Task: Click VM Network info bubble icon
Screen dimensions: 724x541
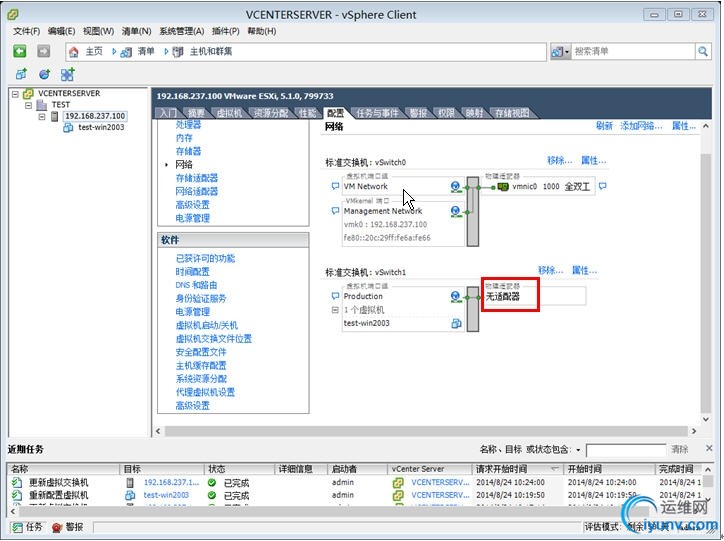Action: pyautogui.click(x=335, y=186)
